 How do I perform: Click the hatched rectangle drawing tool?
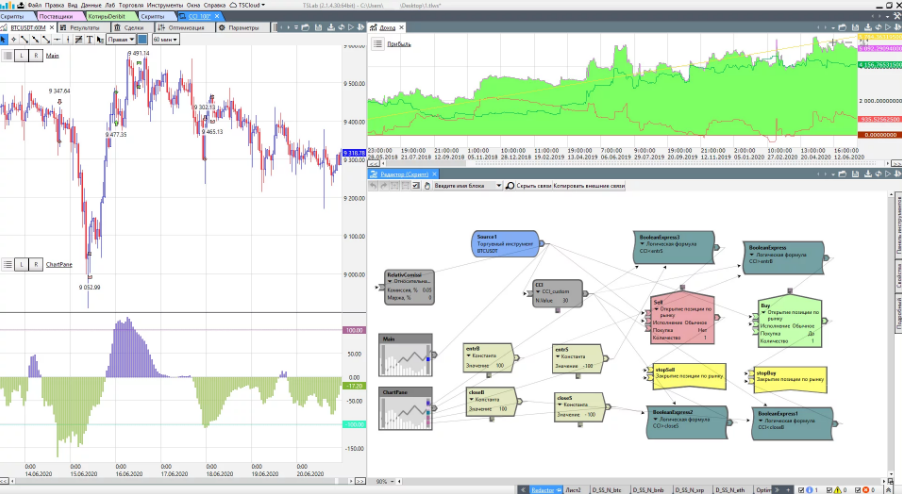(x=79, y=39)
